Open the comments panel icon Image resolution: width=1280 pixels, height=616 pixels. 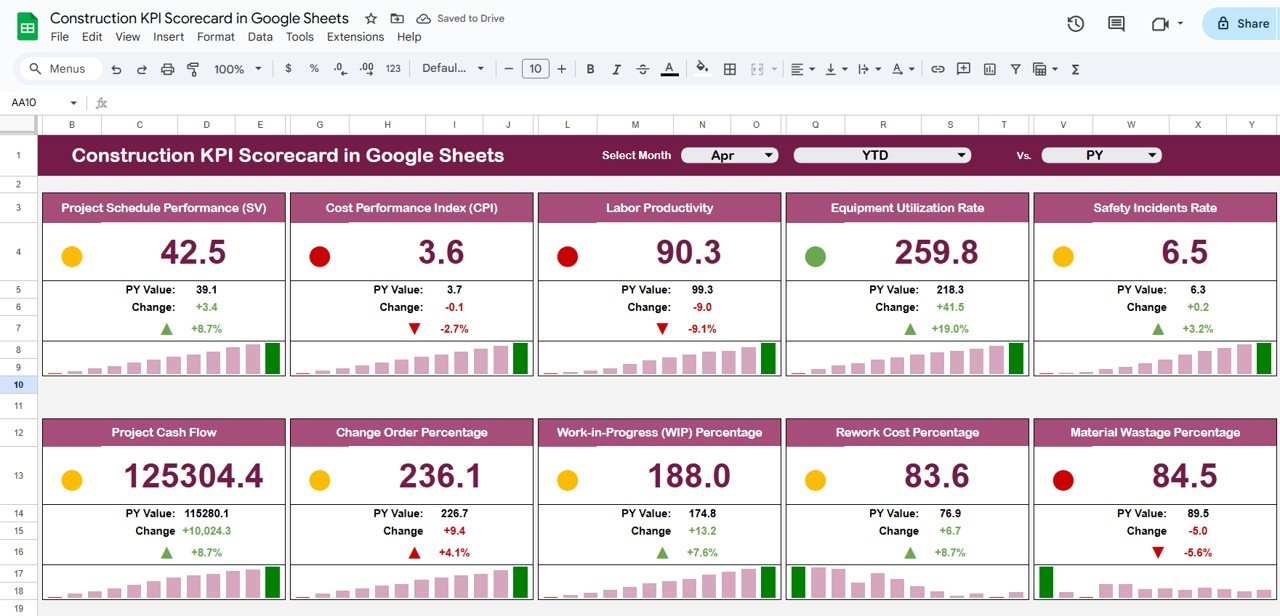pos(1116,24)
